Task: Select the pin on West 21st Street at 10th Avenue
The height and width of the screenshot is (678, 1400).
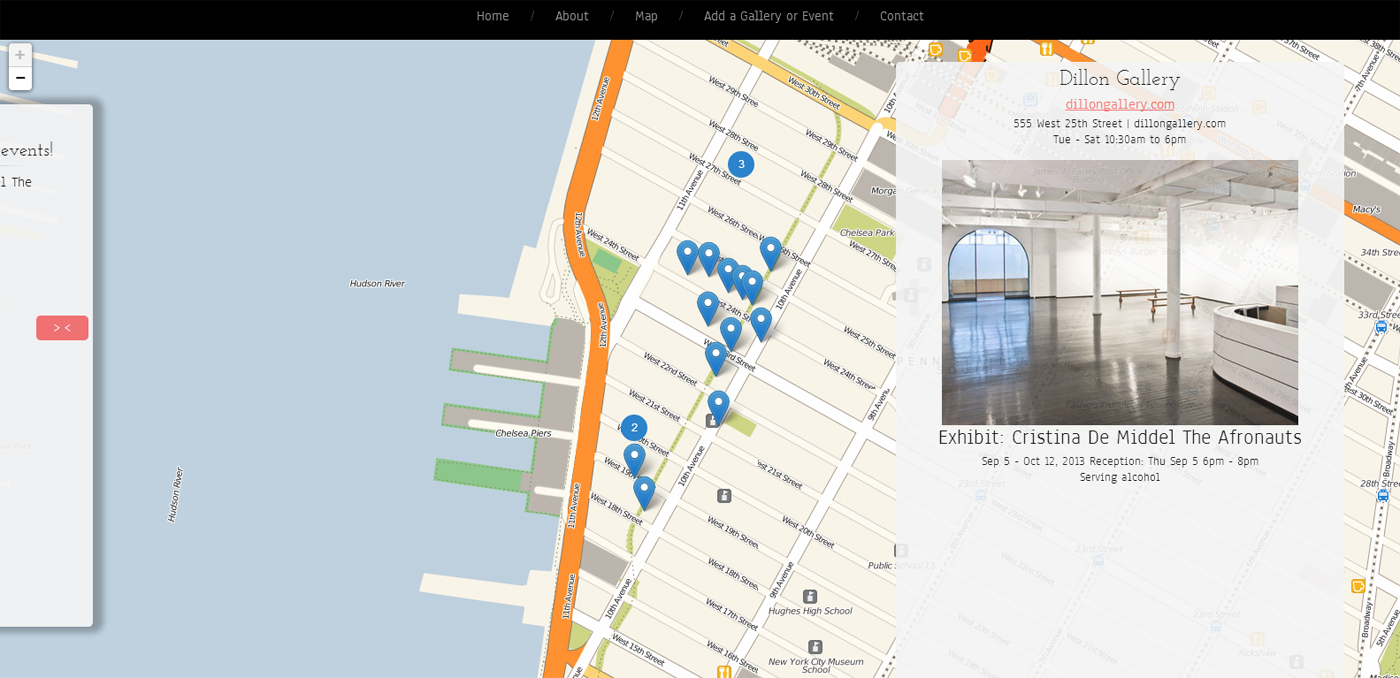Action: tap(718, 408)
